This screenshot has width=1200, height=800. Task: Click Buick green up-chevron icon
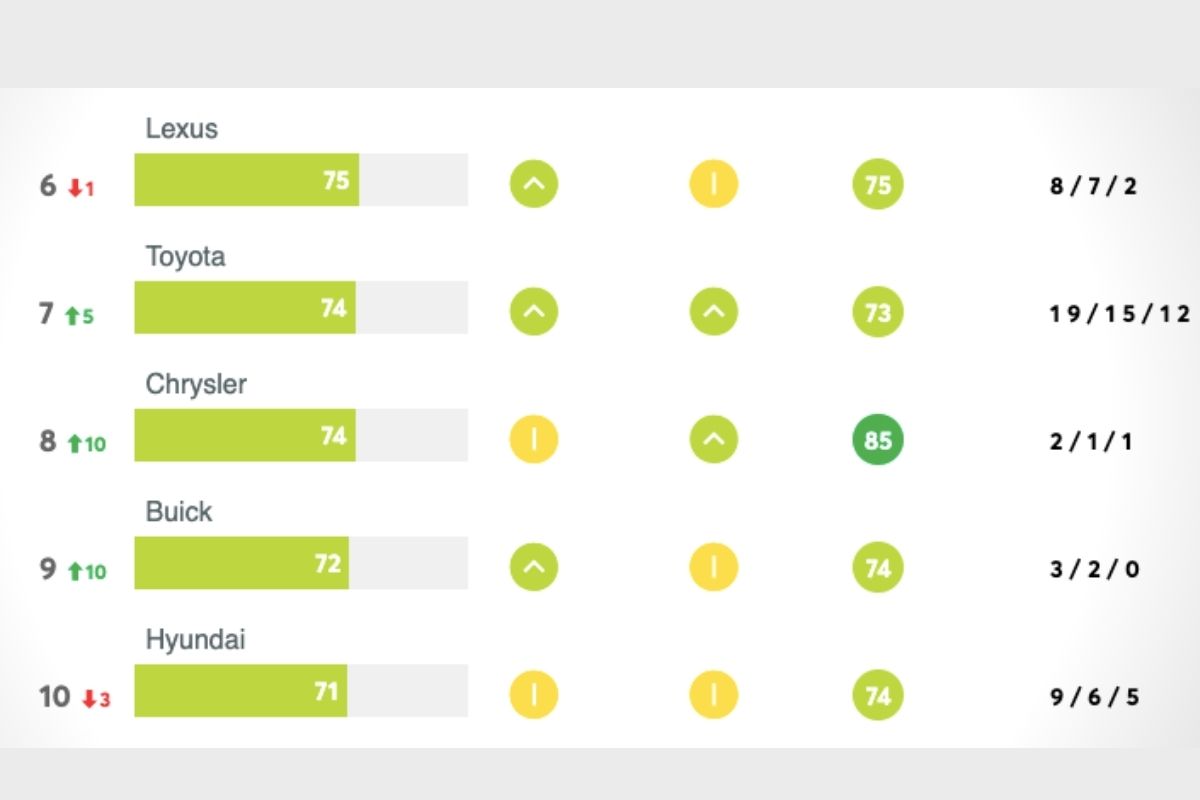pyautogui.click(x=534, y=568)
